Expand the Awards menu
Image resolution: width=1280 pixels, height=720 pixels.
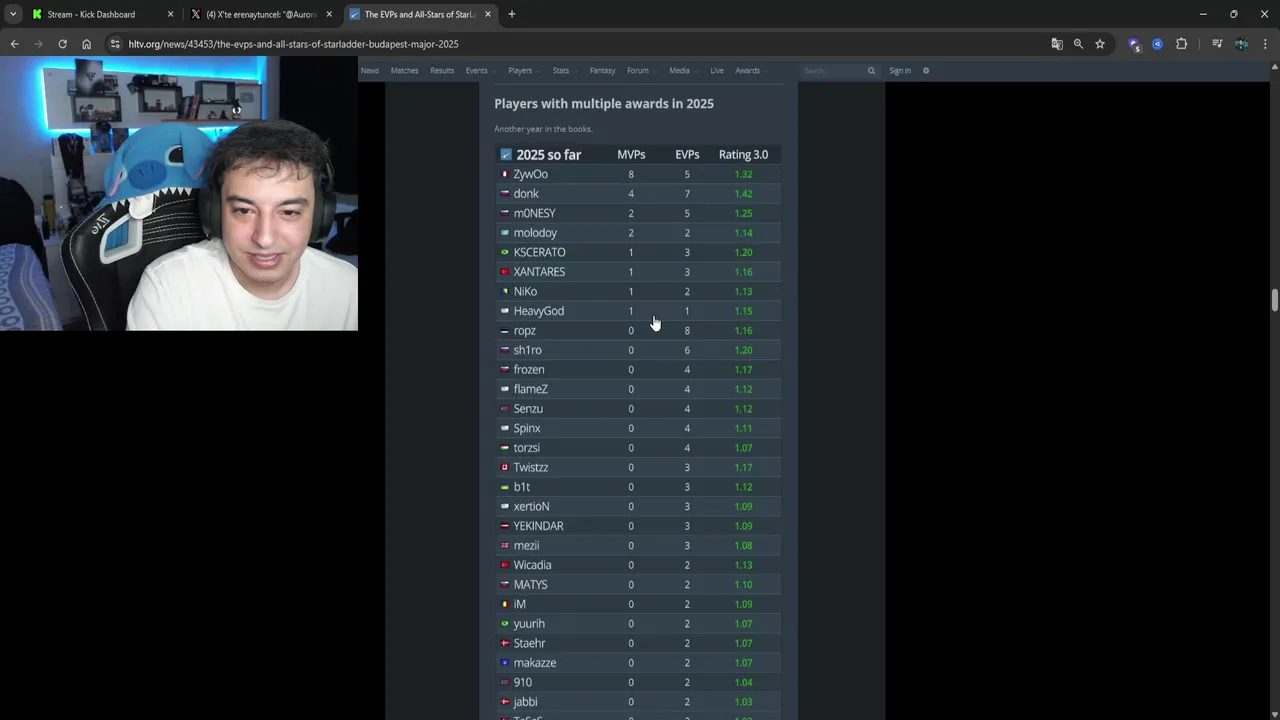pyautogui.click(x=750, y=71)
